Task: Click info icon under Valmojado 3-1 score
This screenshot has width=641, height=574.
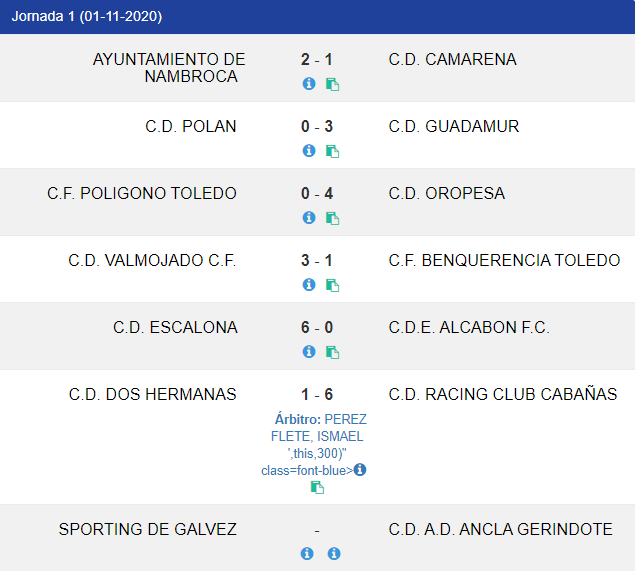Action: coord(309,284)
